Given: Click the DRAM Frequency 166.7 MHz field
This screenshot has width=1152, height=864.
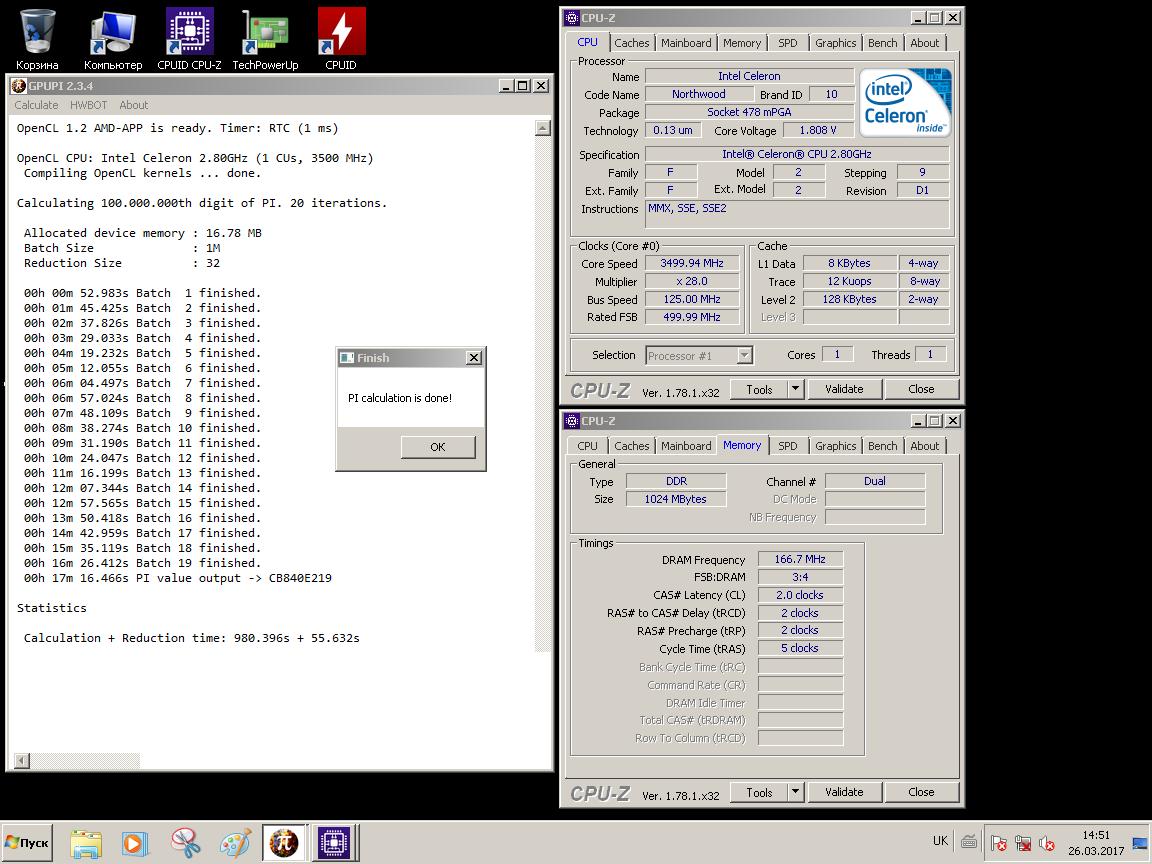Looking at the screenshot, I should point(800,559).
